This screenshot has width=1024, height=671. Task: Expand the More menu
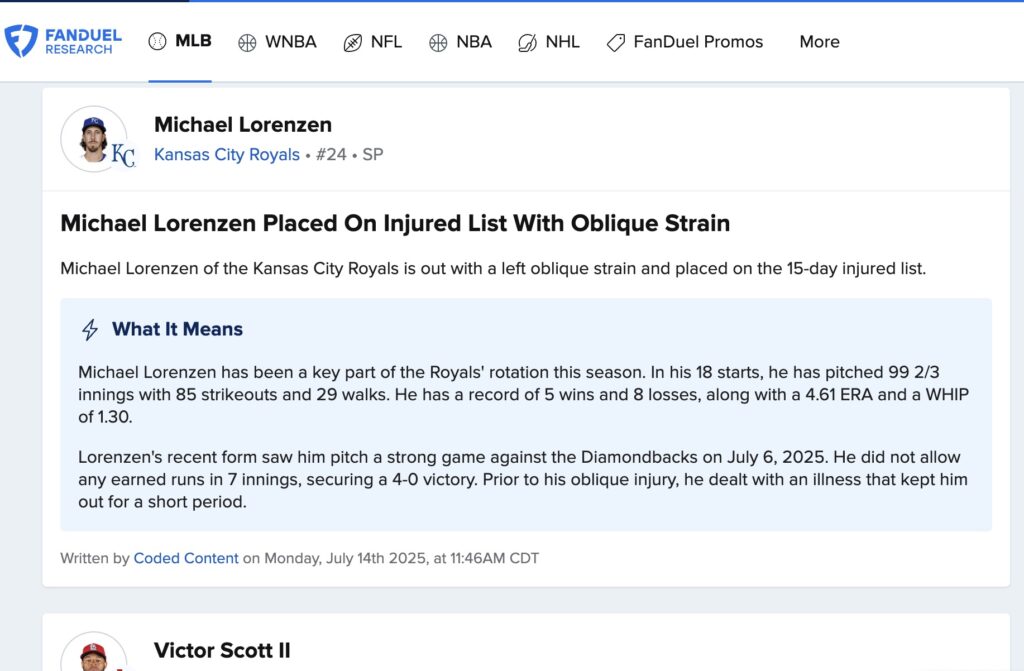pyautogui.click(x=820, y=42)
